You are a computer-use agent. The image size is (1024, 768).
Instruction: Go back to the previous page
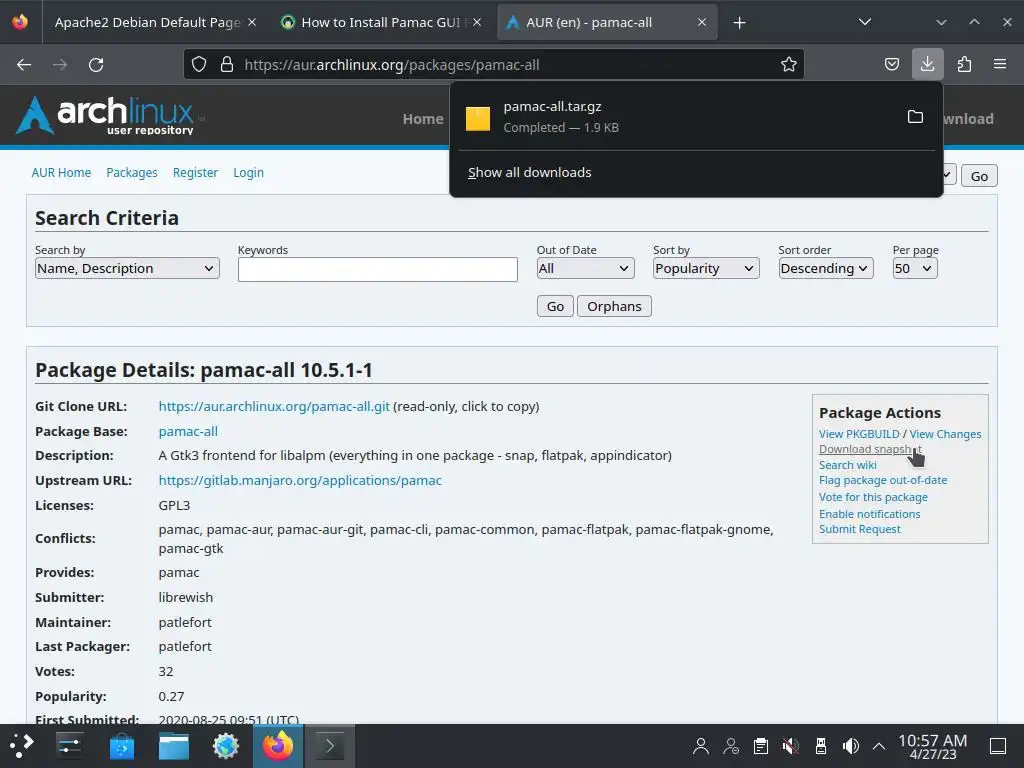pyautogui.click(x=24, y=65)
